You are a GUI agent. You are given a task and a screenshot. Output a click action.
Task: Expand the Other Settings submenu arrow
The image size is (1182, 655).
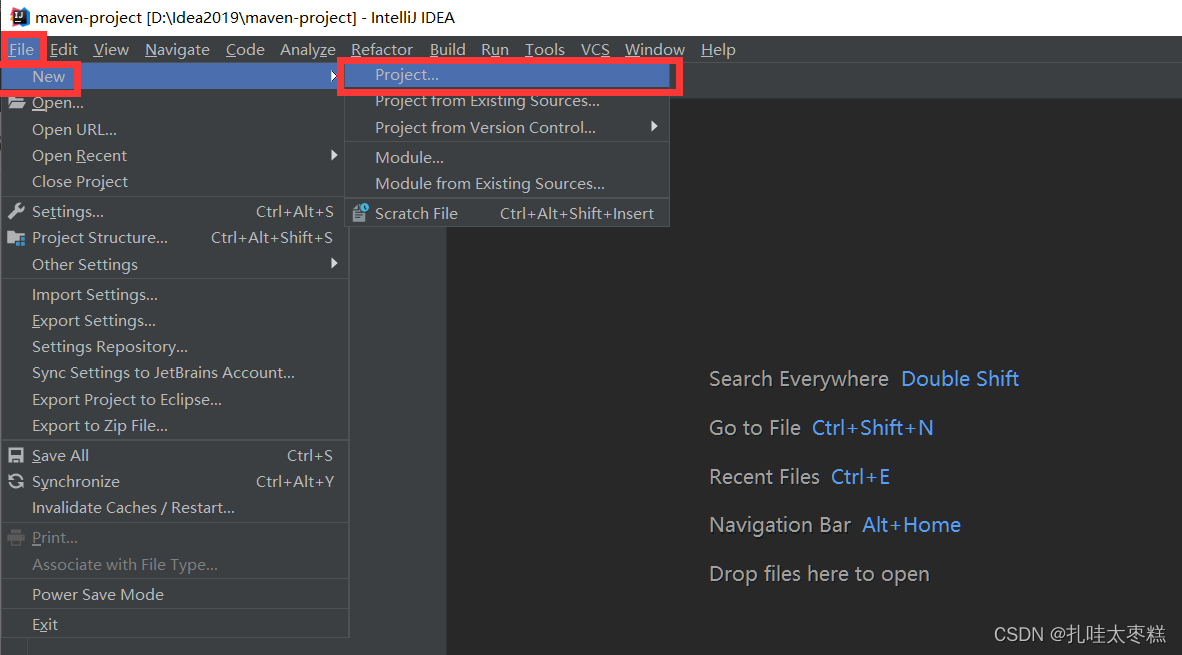[x=334, y=264]
